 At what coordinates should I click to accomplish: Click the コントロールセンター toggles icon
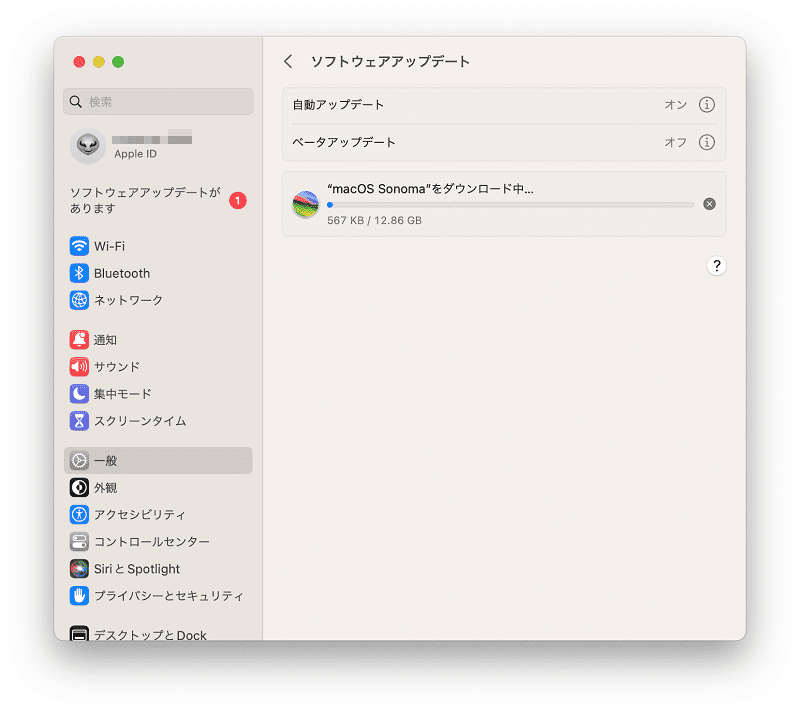click(x=79, y=541)
